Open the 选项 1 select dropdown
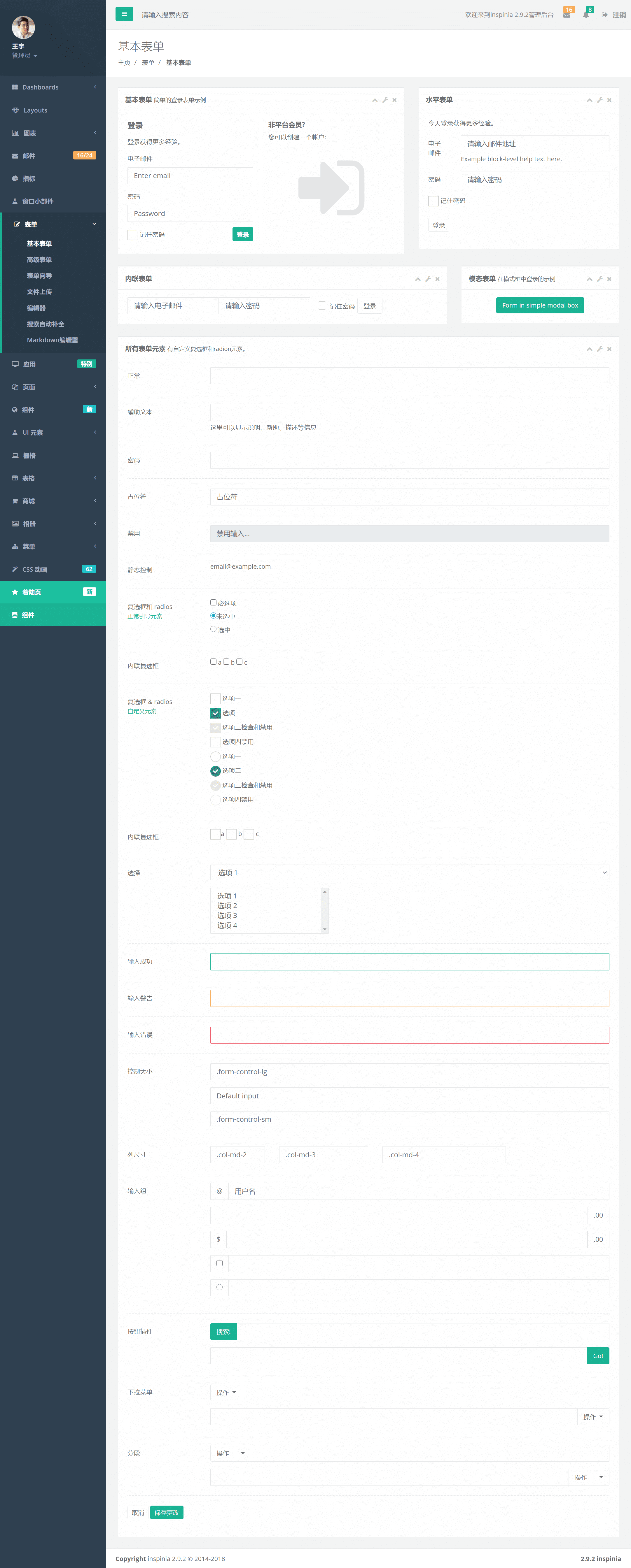Screen dimensions: 631x1568 point(409,873)
